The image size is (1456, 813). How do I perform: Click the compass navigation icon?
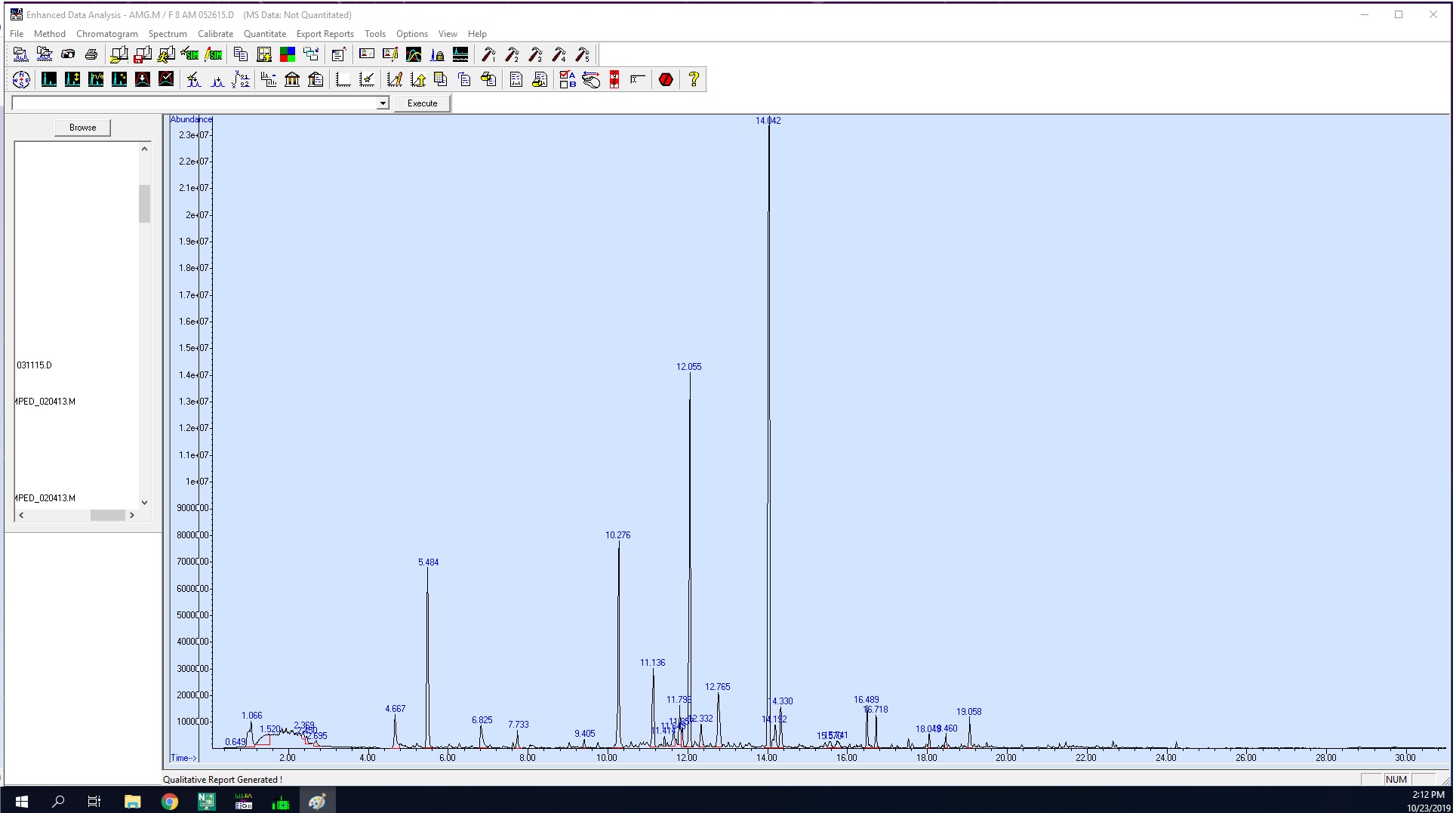(21, 79)
